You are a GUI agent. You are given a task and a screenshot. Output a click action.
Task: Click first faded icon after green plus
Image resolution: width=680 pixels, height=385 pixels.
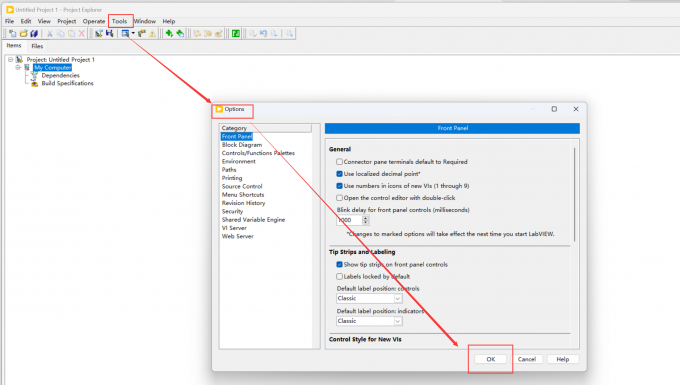pyautogui.click(x=197, y=33)
